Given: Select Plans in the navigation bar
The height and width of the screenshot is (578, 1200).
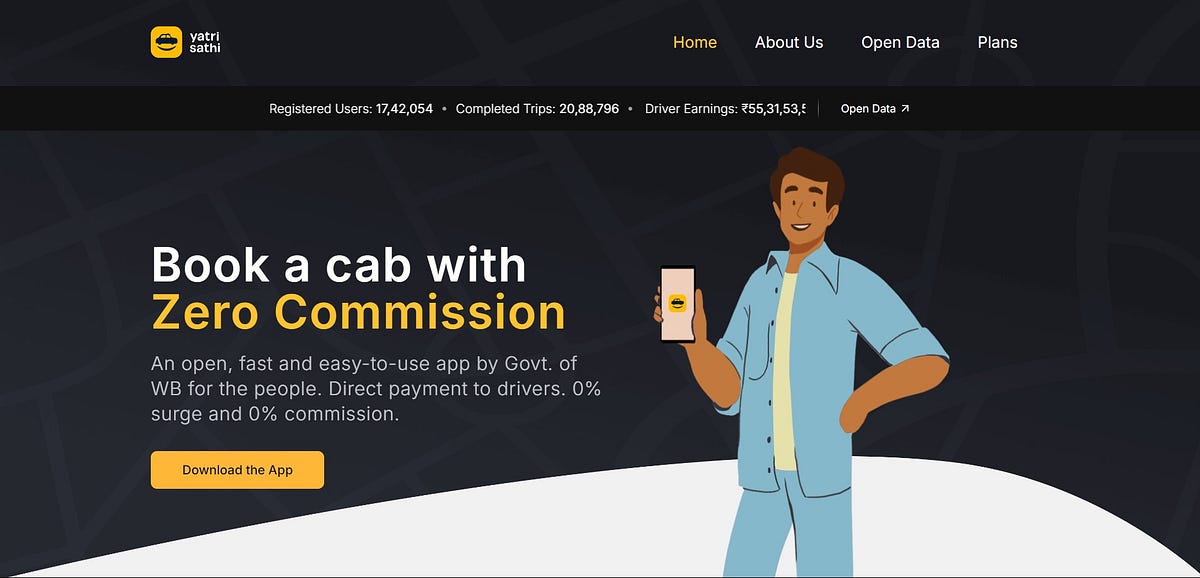Looking at the screenshot, I should click(x=998, y=42).
